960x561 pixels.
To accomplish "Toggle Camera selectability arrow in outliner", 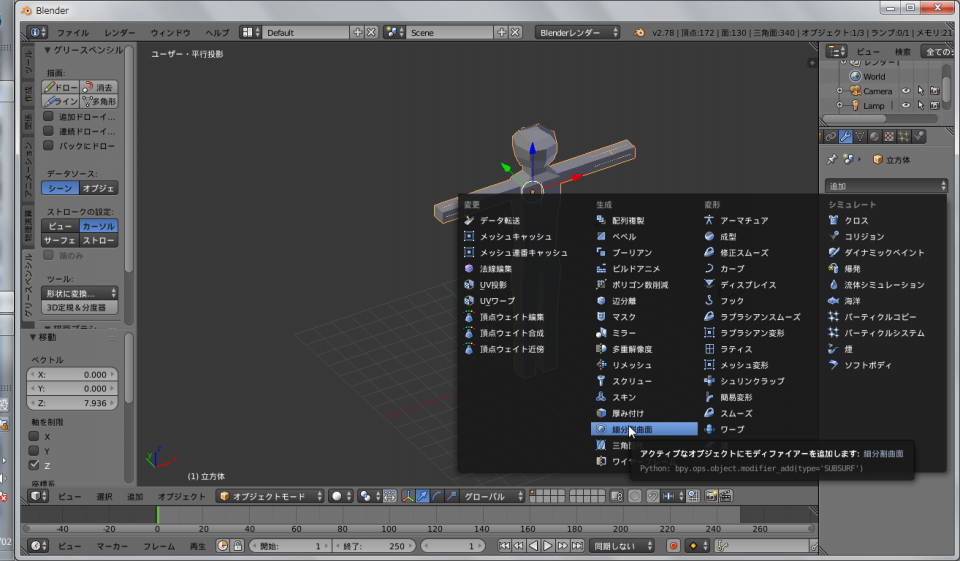I will [x=920, y=91].
